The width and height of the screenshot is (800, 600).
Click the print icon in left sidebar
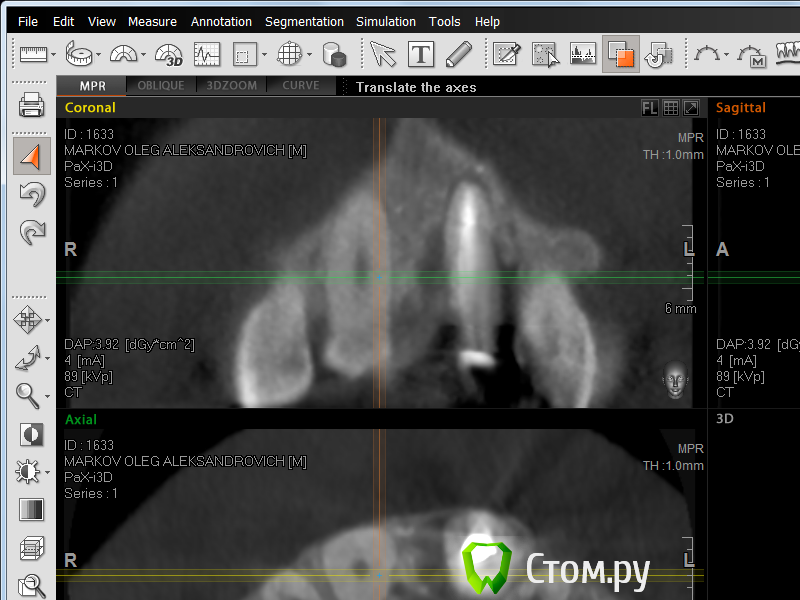pos(31,104)
